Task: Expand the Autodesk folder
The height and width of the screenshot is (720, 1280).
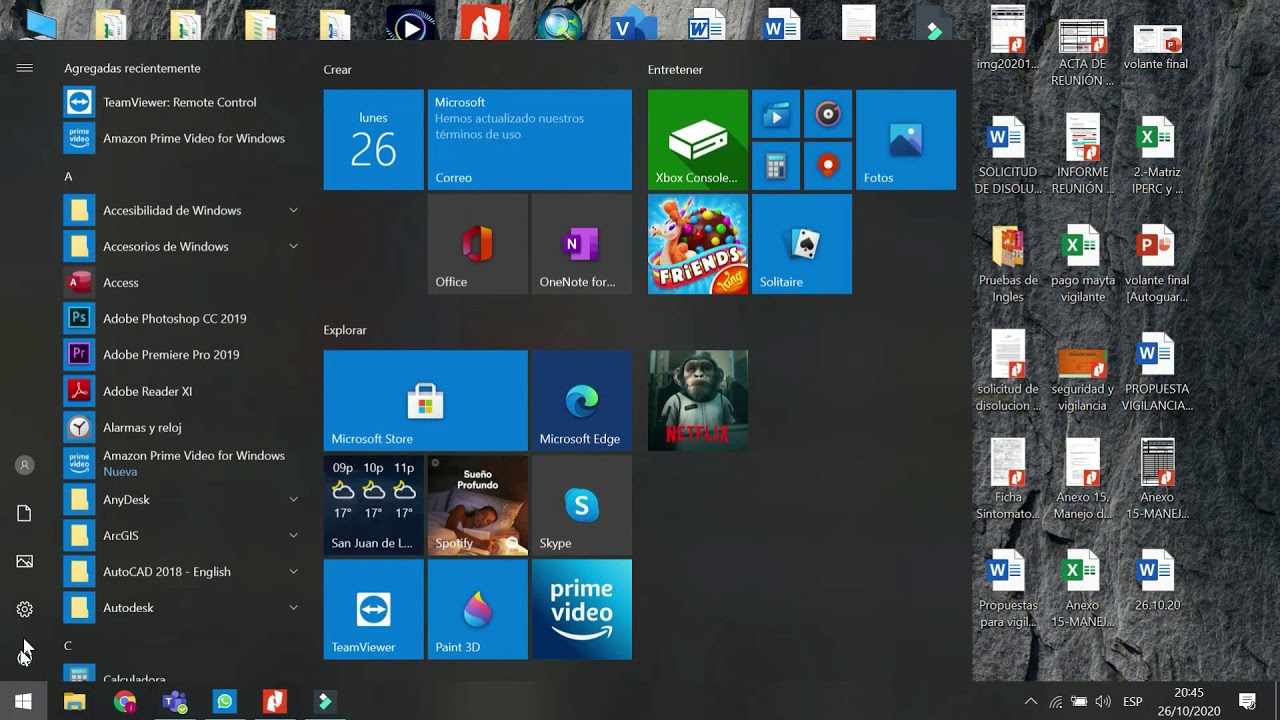Action: [x=182, y=607]
